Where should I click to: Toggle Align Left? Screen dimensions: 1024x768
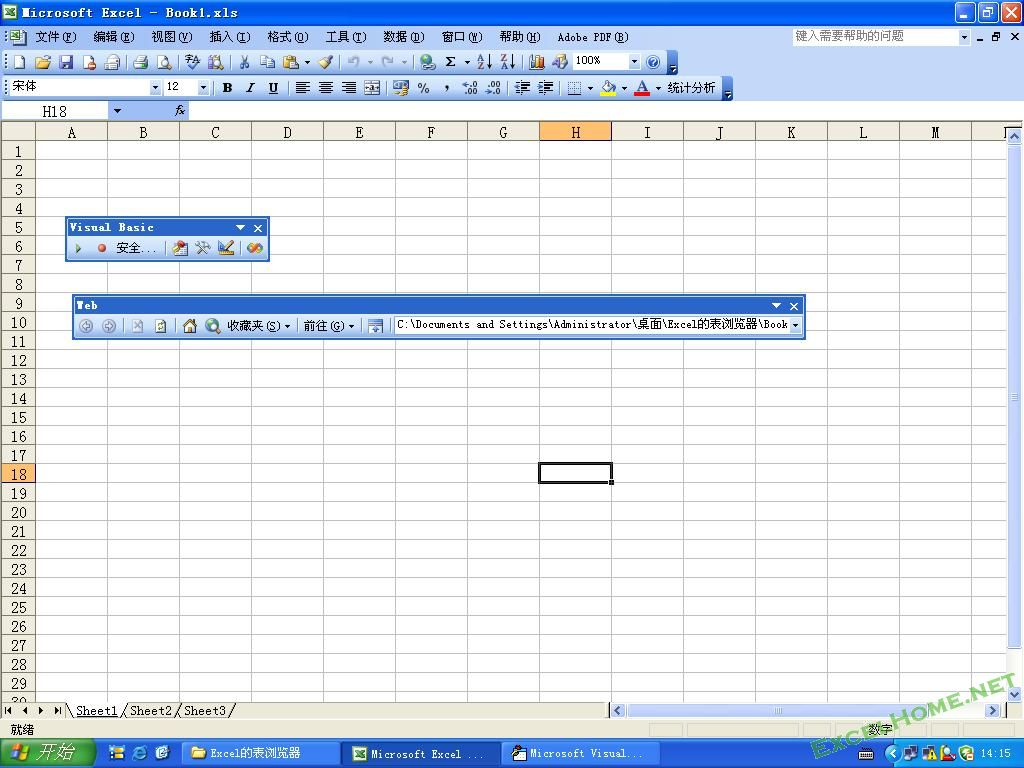[x=302, y=88]
